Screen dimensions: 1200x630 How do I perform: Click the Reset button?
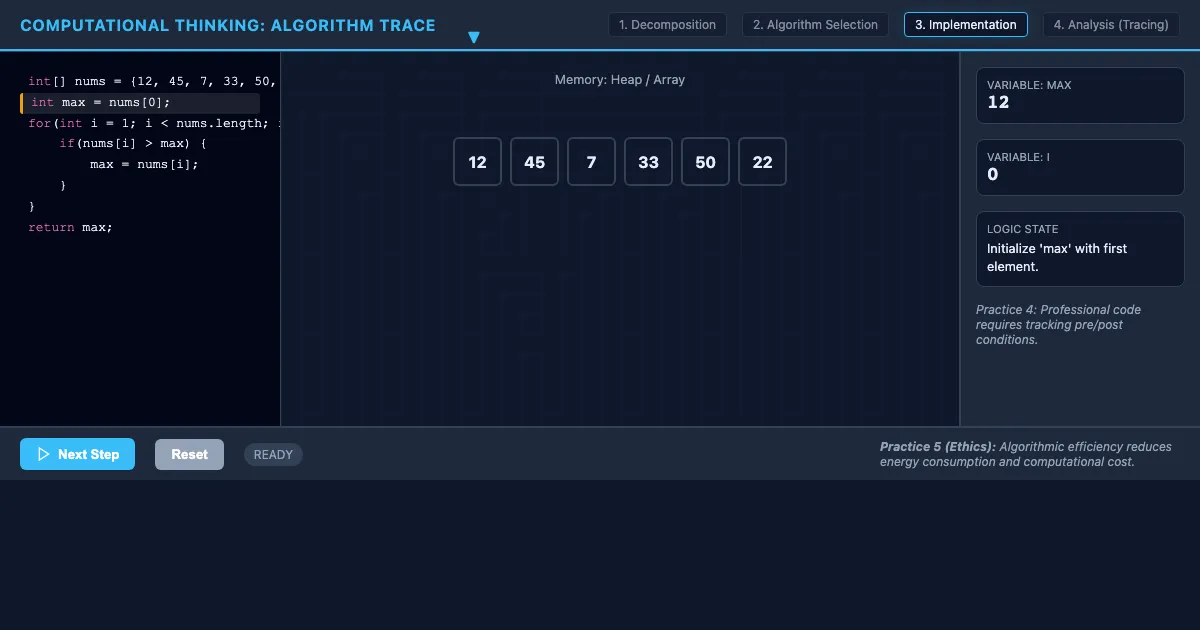click(x=189, y=454)
